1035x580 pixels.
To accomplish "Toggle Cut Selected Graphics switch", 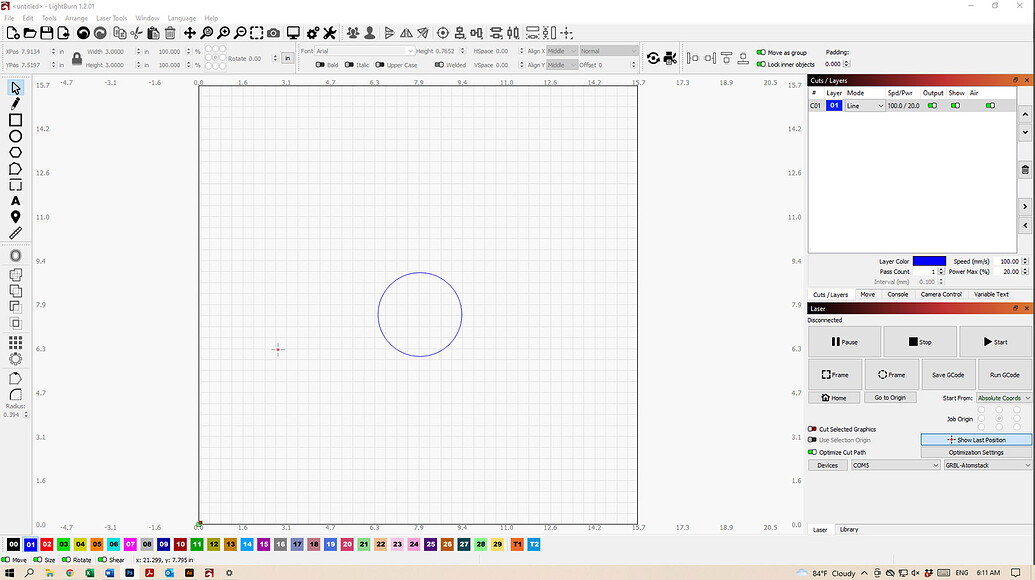I will (813, 429).
